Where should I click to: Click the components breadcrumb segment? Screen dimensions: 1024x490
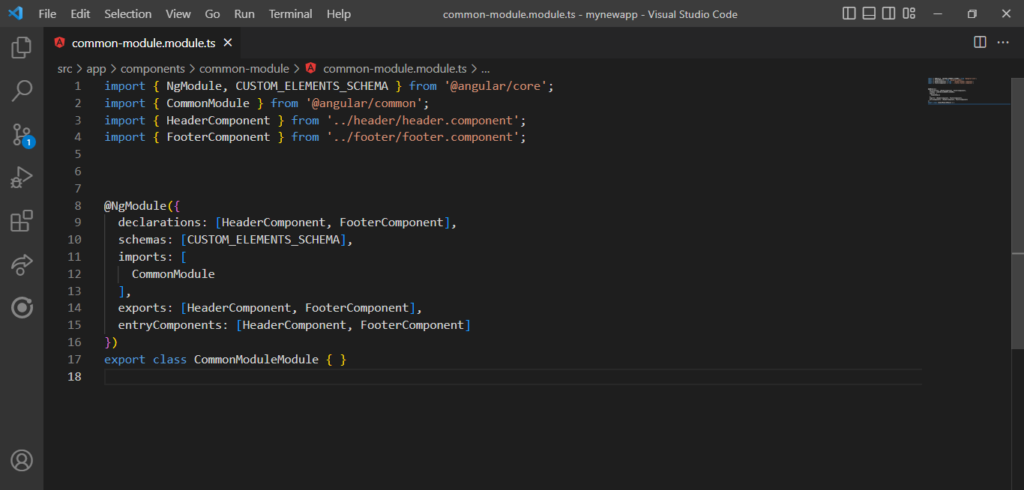(153, 69)
